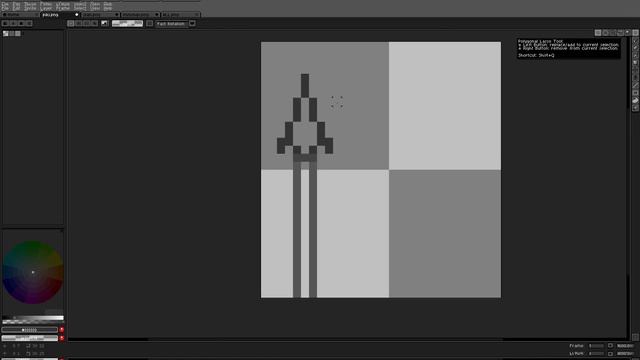Viewport: 640px width, 360px height.
Task: Select add to selection mode icon
Action: click(x=79, y=24)
